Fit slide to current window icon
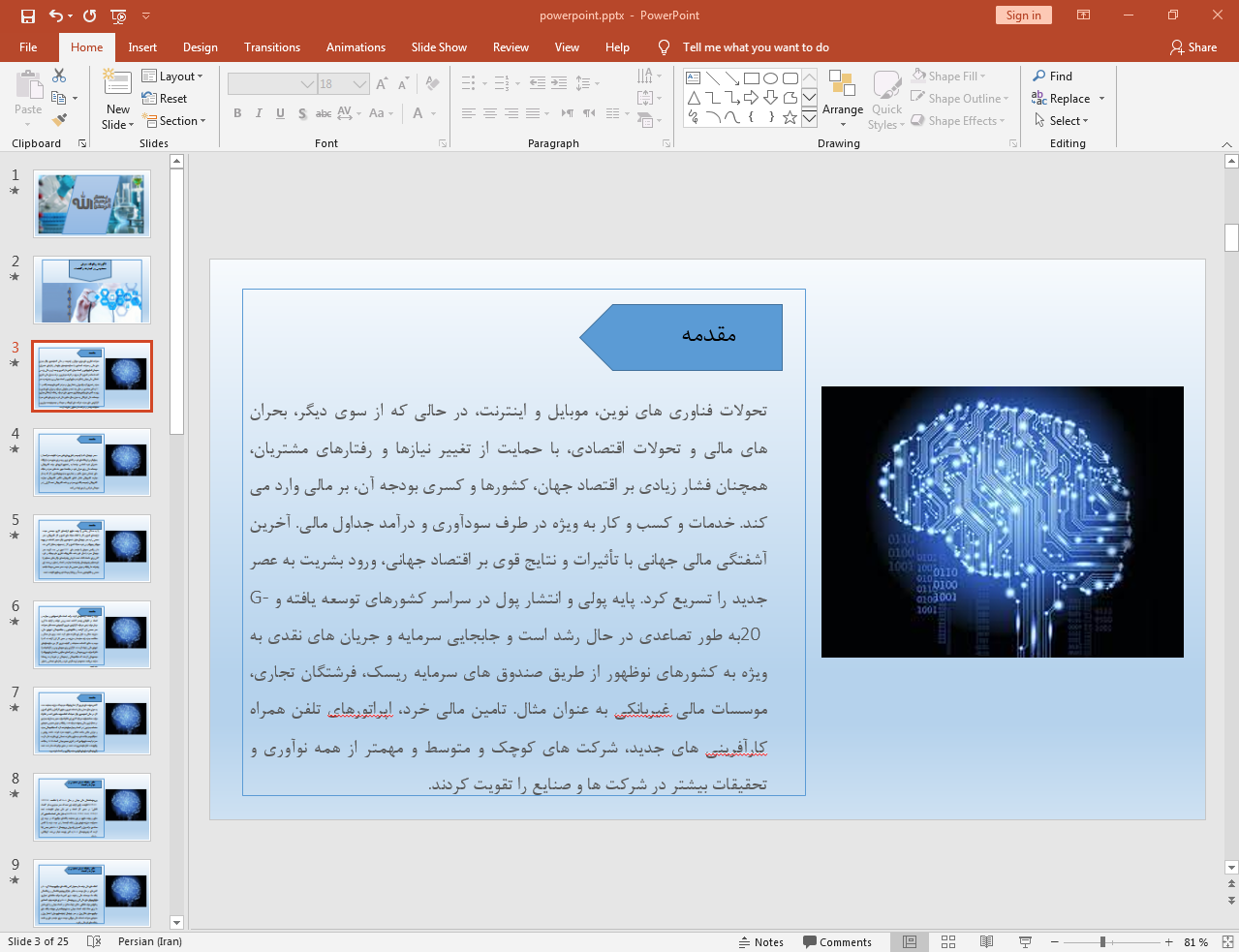 pyautogui.click(x=1227, y=941)
